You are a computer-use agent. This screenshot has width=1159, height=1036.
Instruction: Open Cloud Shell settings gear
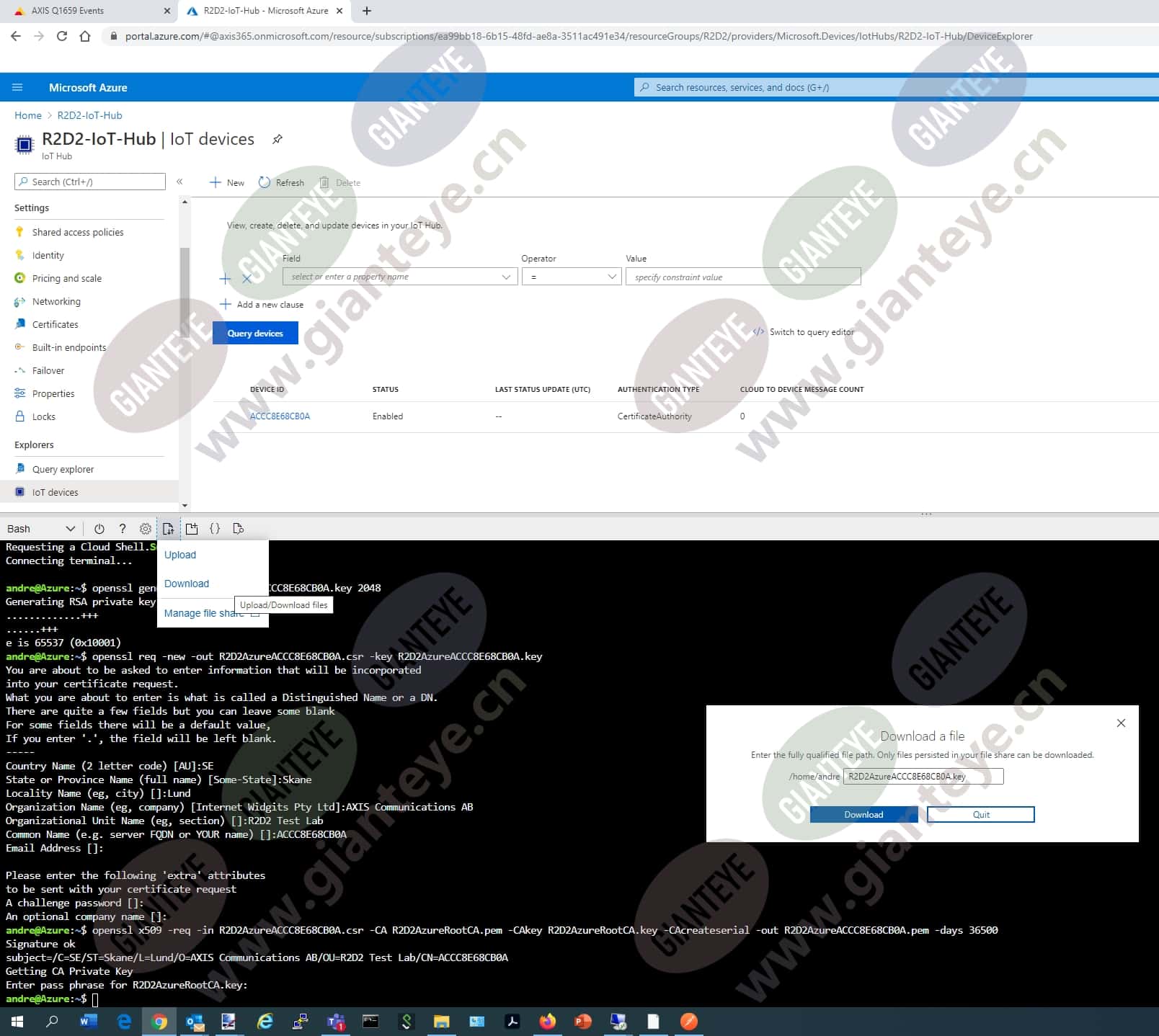point(146,529)
